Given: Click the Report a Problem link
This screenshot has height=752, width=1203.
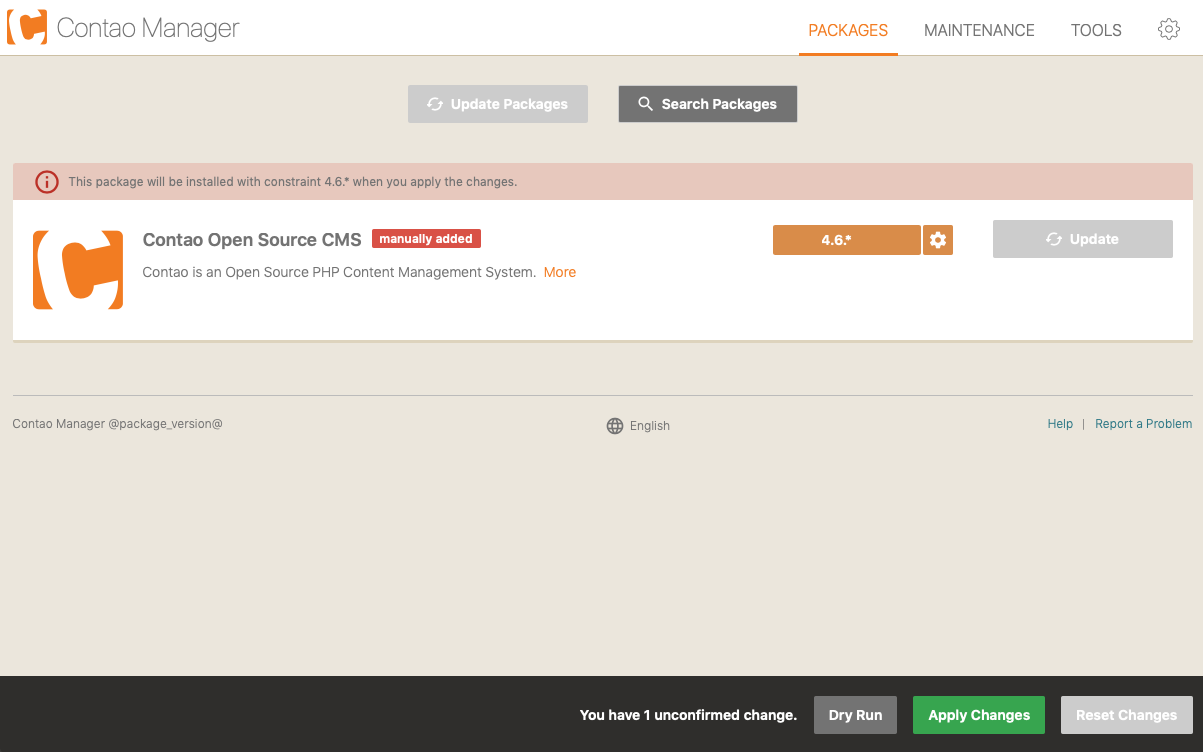Looking at the screenshot, I should pyautogui.click(x=1143, y=424).
